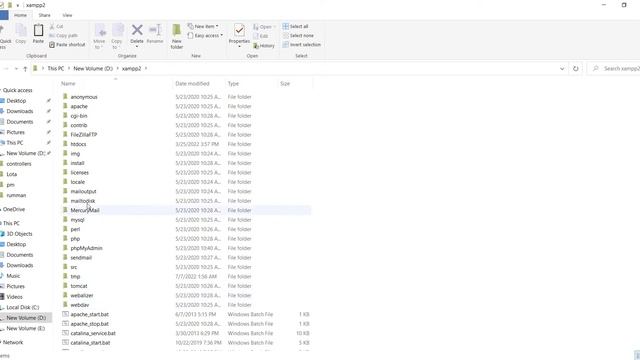Select catalina_service.bat file name
640x360 pixels.
[93, 333]
